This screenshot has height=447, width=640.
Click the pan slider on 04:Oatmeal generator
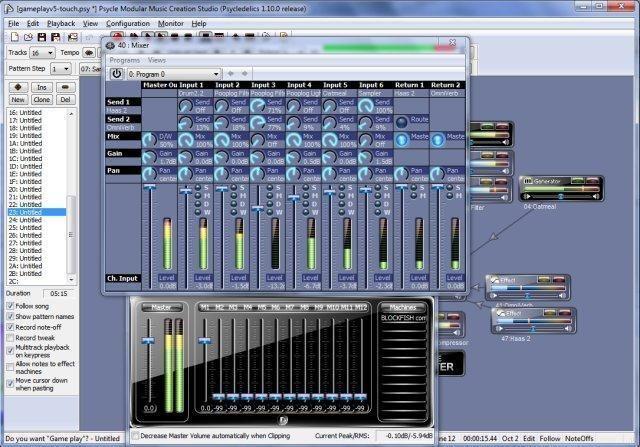[561, 197]
